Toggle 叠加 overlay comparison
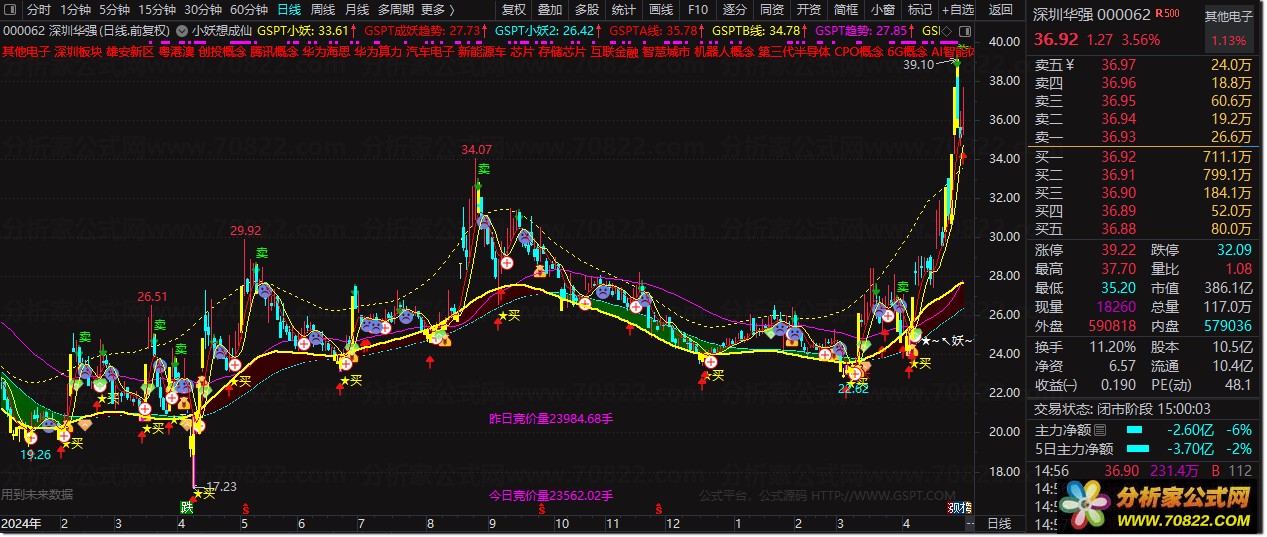This screenshot has height=537, width=1267. pyautogui.click(x=550, y=10)
